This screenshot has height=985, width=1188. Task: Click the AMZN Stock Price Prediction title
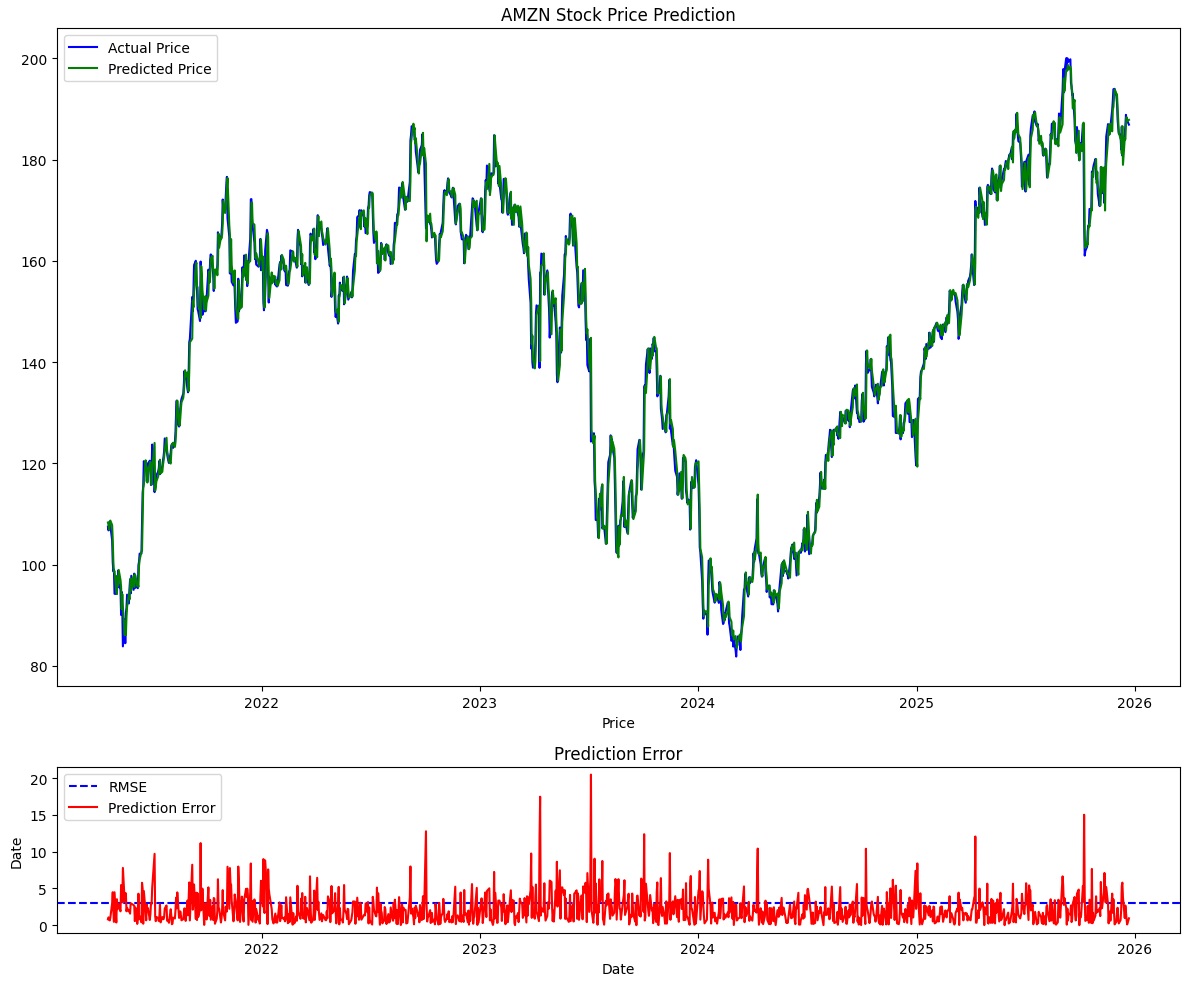pyautogui.click(x=618, y=15)
